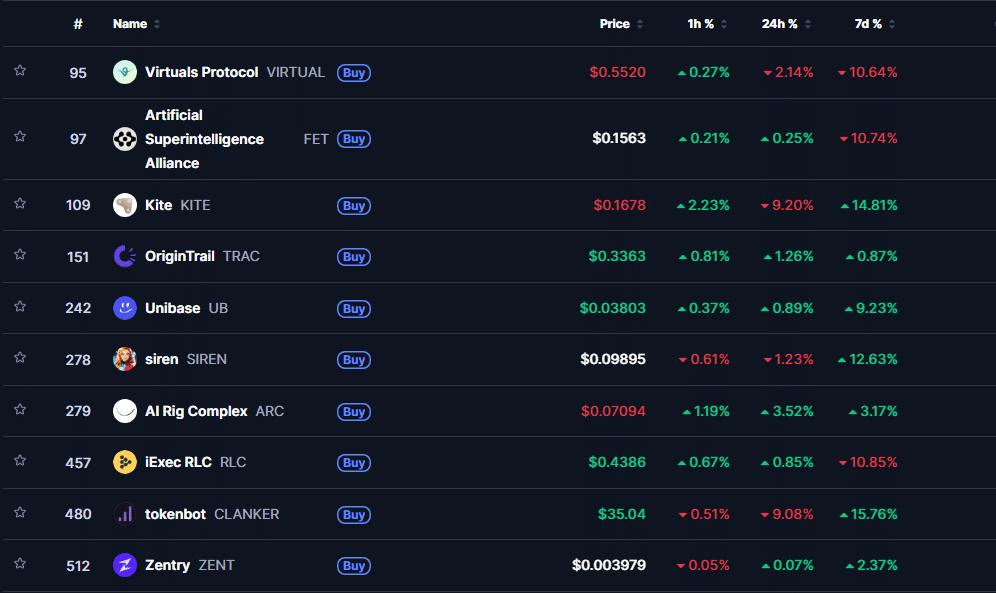Sort by 24h % change

click(780, 24)
